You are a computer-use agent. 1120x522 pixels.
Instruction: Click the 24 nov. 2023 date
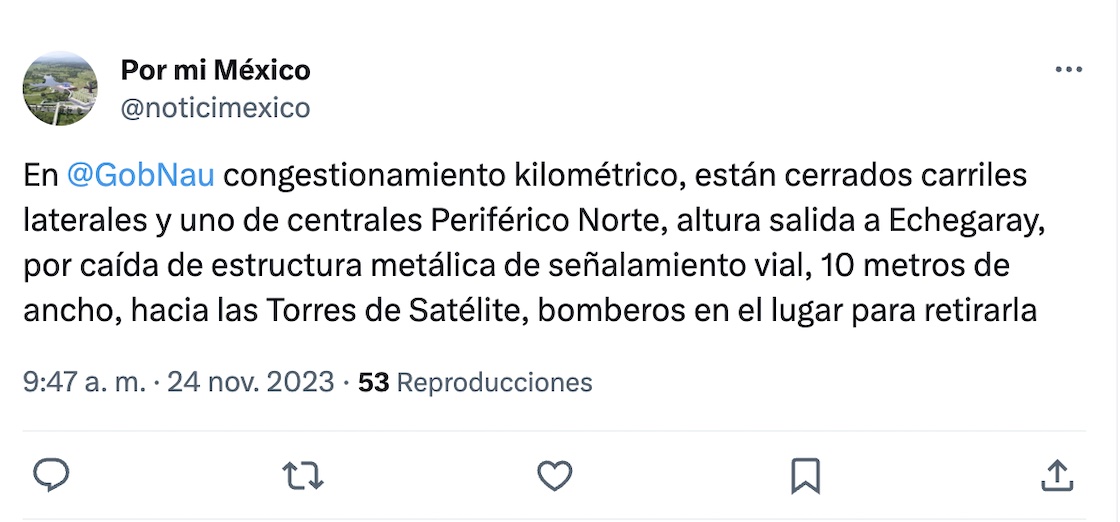tap(250, 382)
